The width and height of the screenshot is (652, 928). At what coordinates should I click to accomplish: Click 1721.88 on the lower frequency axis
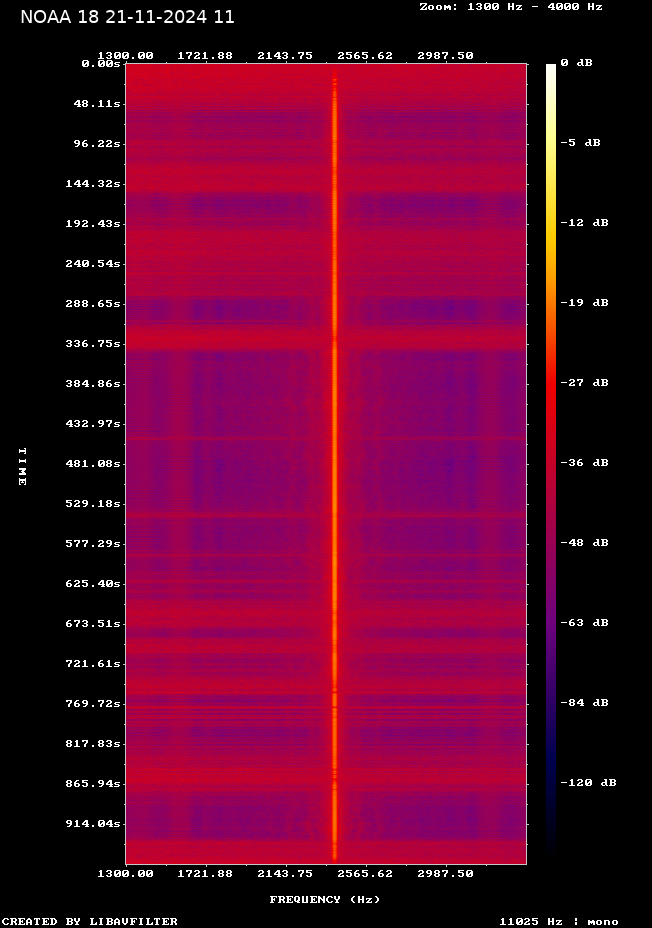205,873
